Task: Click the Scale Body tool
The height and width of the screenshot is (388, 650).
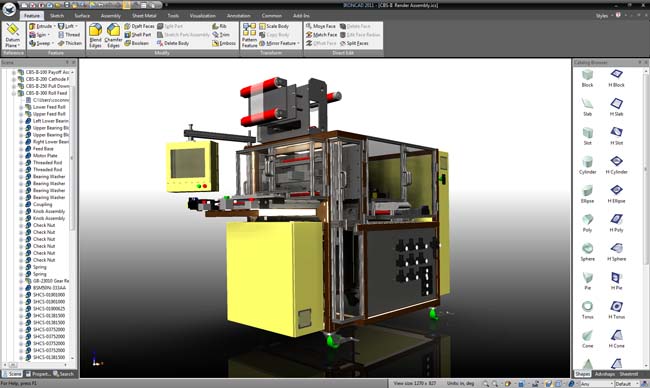Action: tap(274, 26)
